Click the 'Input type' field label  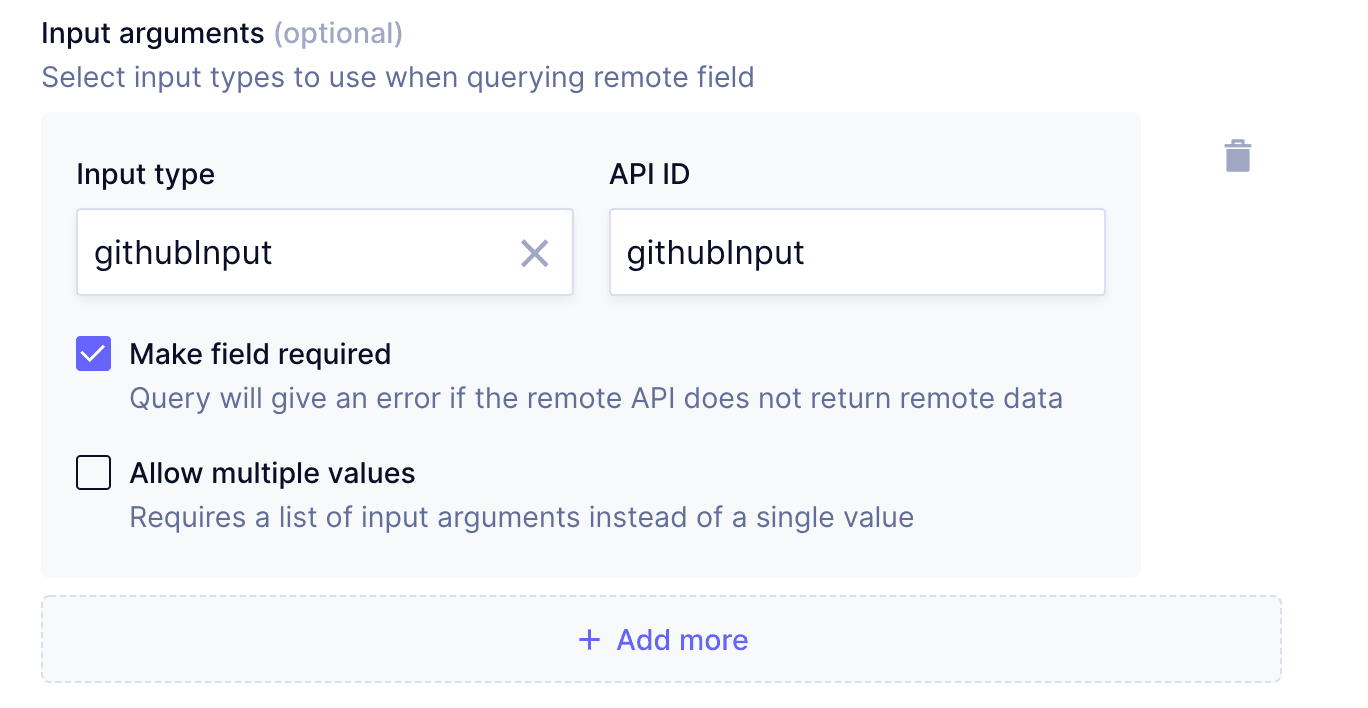pos(145,175)
